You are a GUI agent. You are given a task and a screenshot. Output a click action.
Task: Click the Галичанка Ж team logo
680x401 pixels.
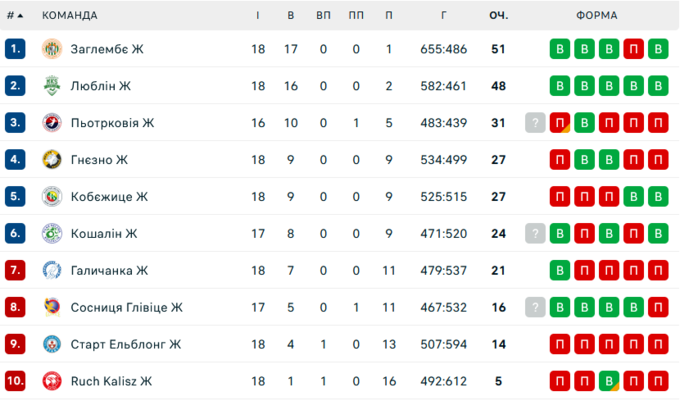52,271
